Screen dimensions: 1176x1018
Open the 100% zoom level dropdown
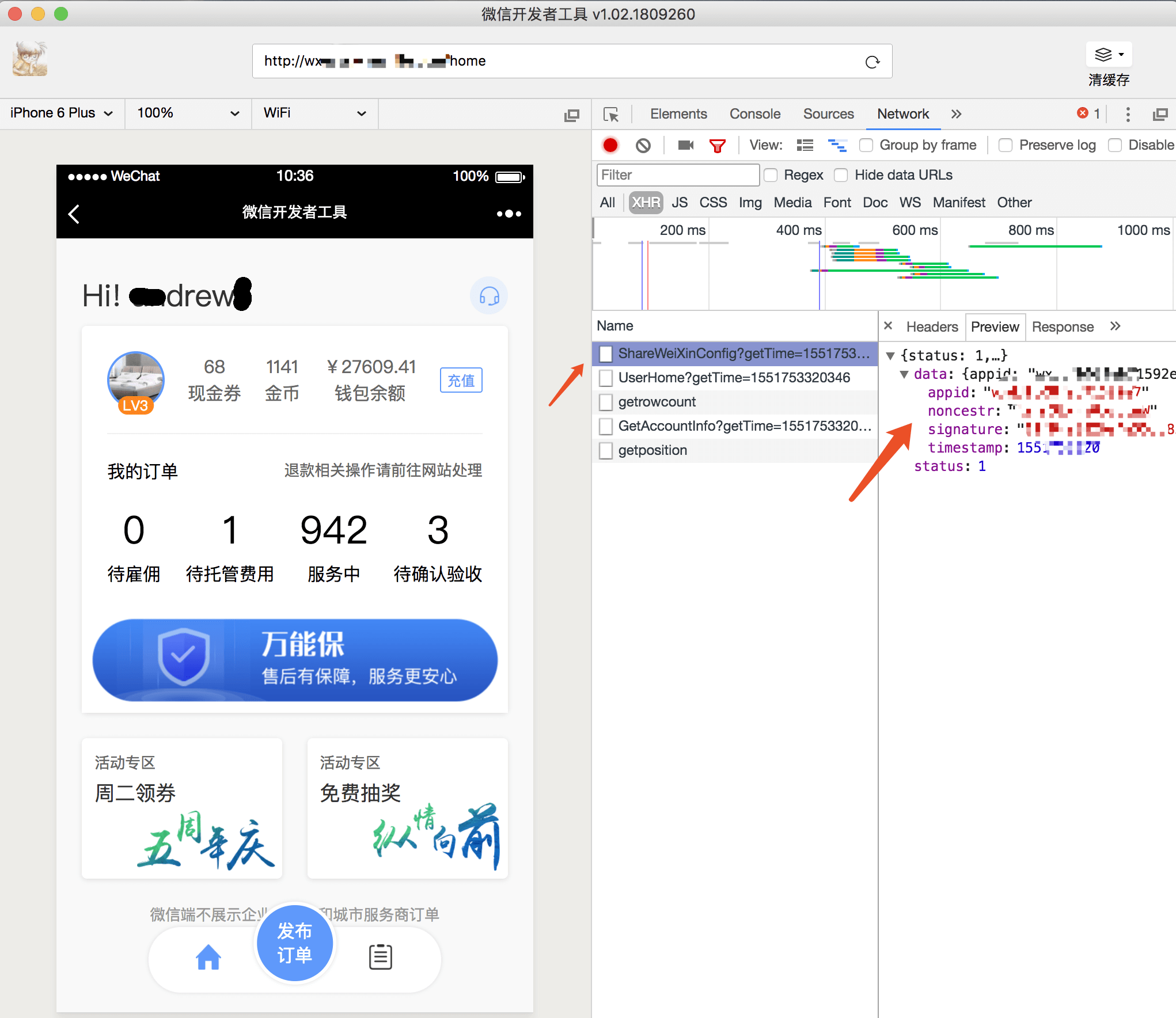coord(188,113)
